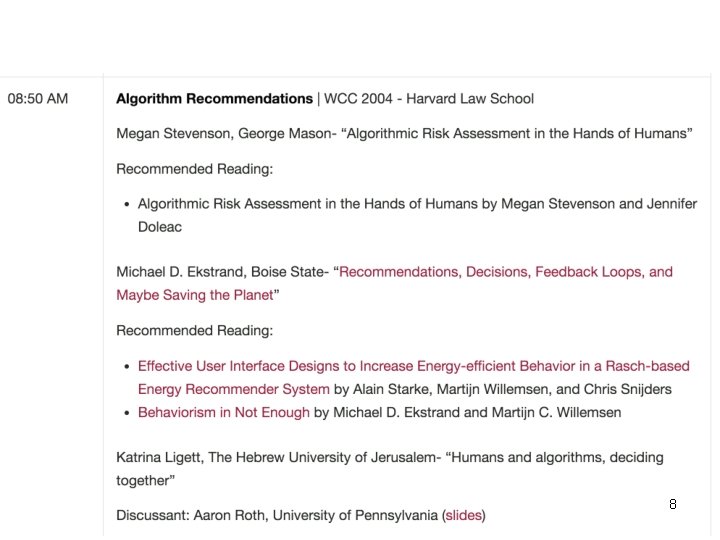This screenshot has height=540, width=720.
Task: Click the first Recommended Reading heading
Action: [x=194, y=169]
